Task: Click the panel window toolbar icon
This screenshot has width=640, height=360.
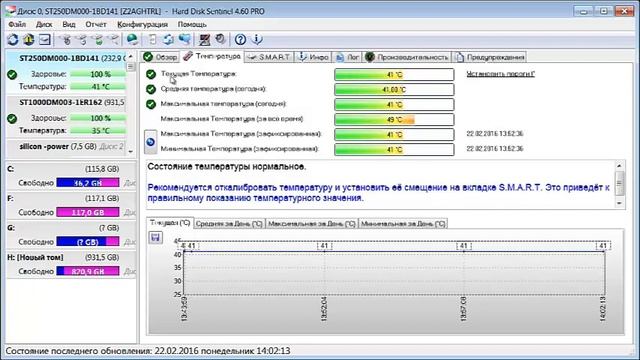Action: 44,40
